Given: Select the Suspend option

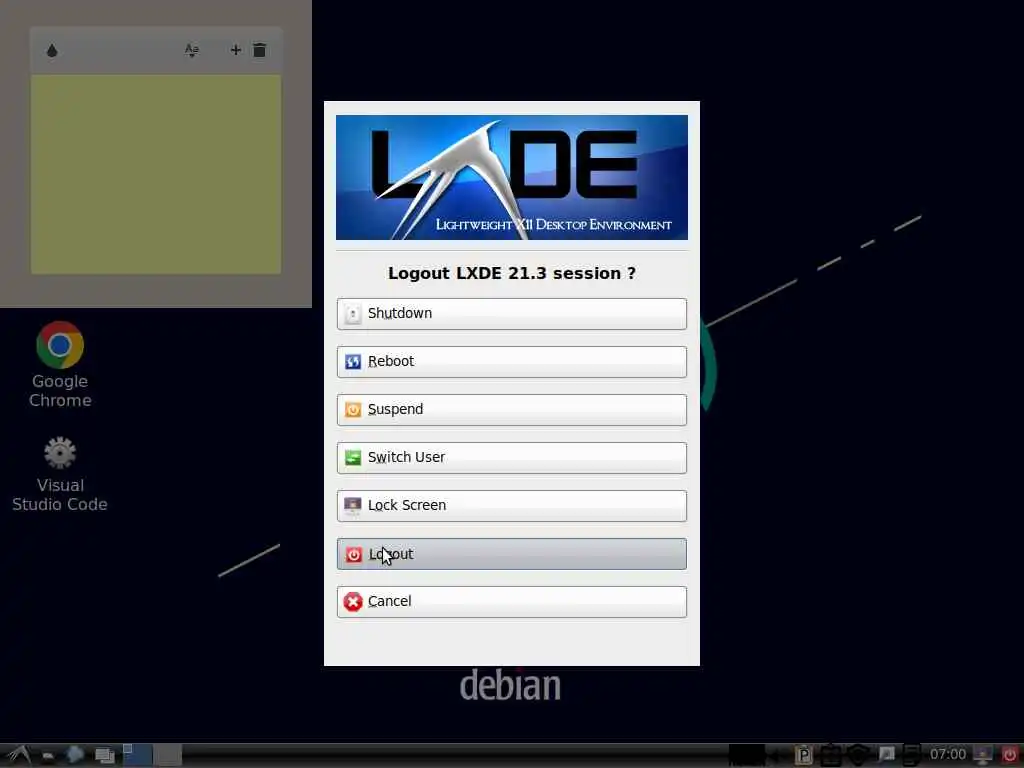Looking at the screenshot, I should pyautogui.click(x=511, y=409).
